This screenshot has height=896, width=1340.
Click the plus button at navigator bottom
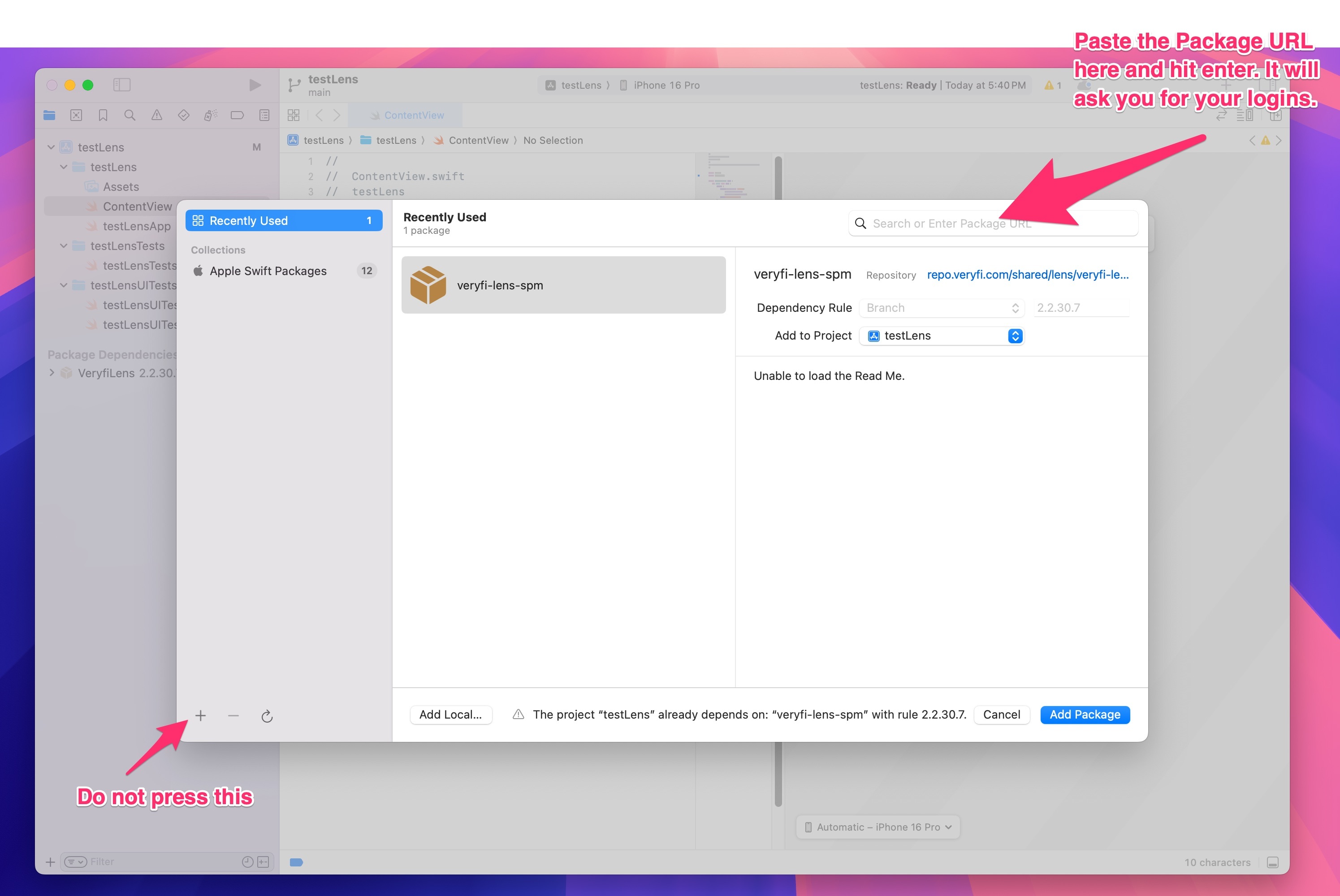click(50, 862)
